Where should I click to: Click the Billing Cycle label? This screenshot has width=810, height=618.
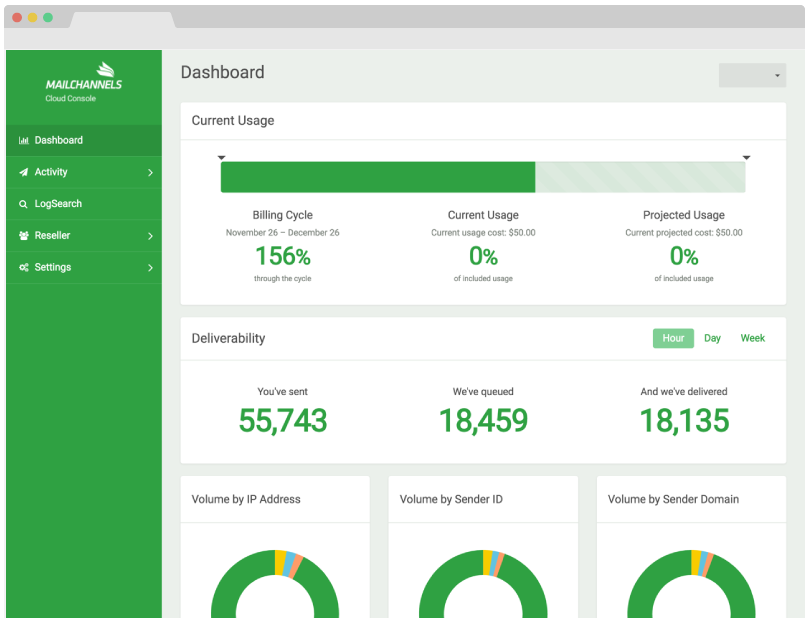[283, 215]
